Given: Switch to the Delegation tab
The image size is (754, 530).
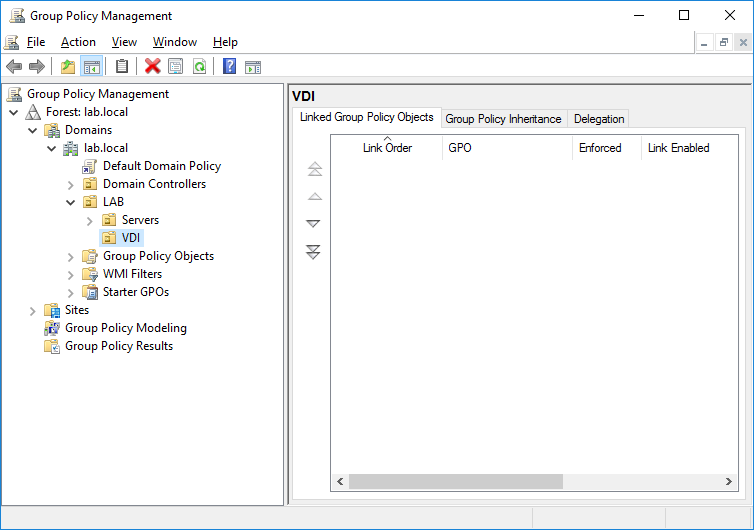Looking at the screenshot, I should coord(599,119).
